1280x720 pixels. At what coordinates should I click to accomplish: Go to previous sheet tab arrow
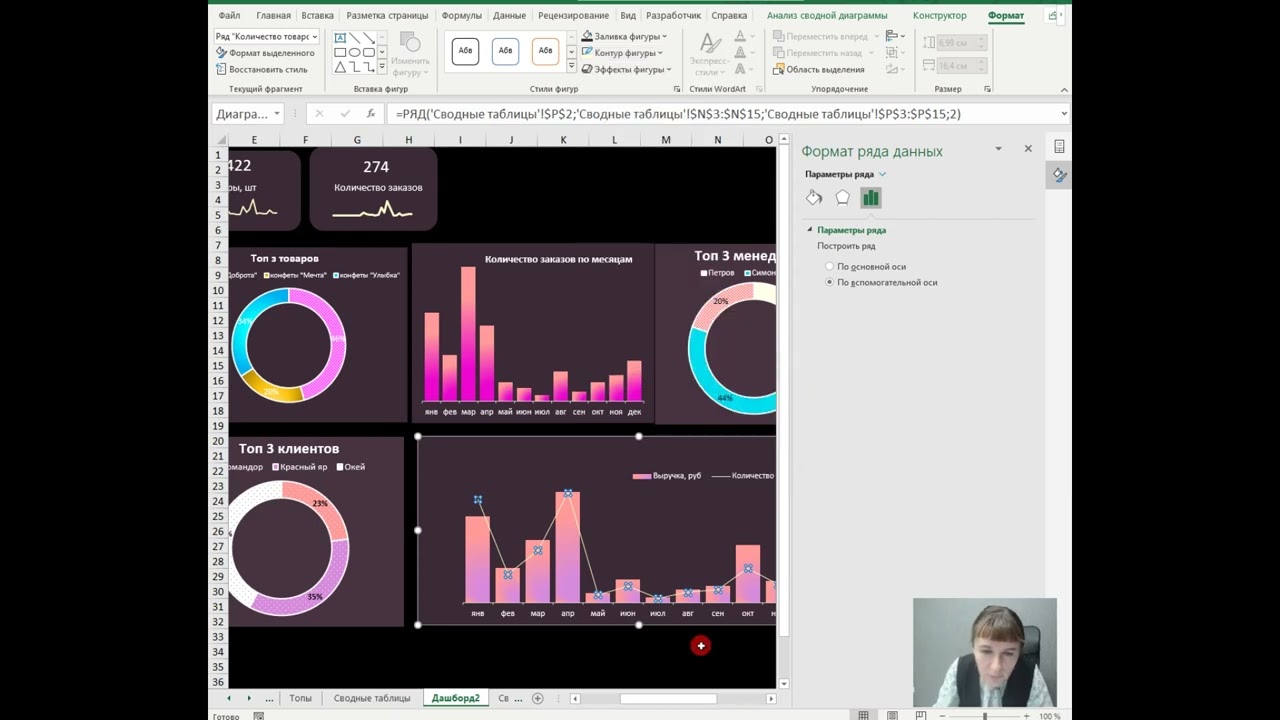click(229, 698)
